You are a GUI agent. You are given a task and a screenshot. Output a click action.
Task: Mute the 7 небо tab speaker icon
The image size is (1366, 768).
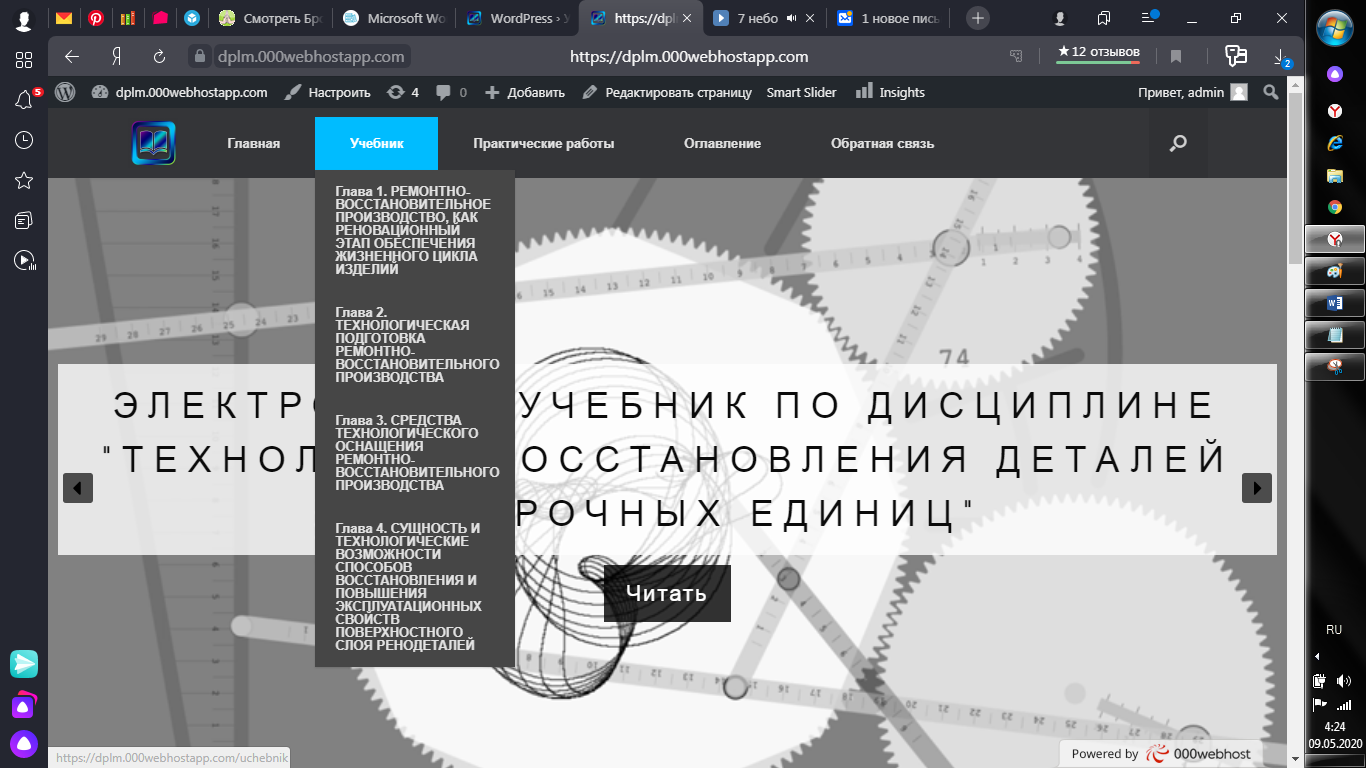point(791,18)
